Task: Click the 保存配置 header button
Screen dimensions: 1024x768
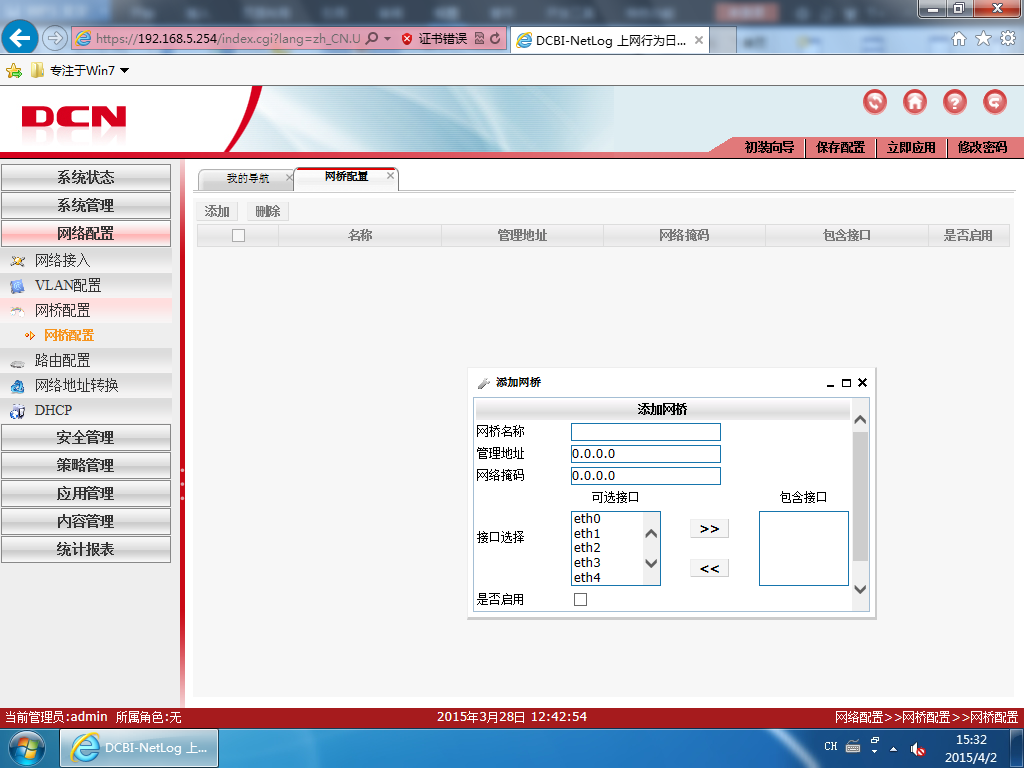Action: pyautogui.click(x=840, y=147)
